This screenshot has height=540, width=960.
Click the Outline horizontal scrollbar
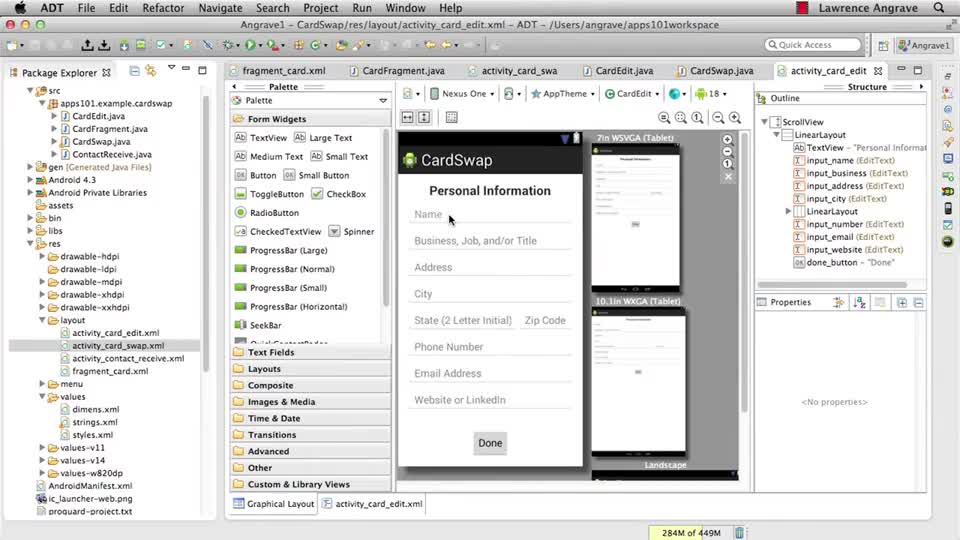coord(832,285)
